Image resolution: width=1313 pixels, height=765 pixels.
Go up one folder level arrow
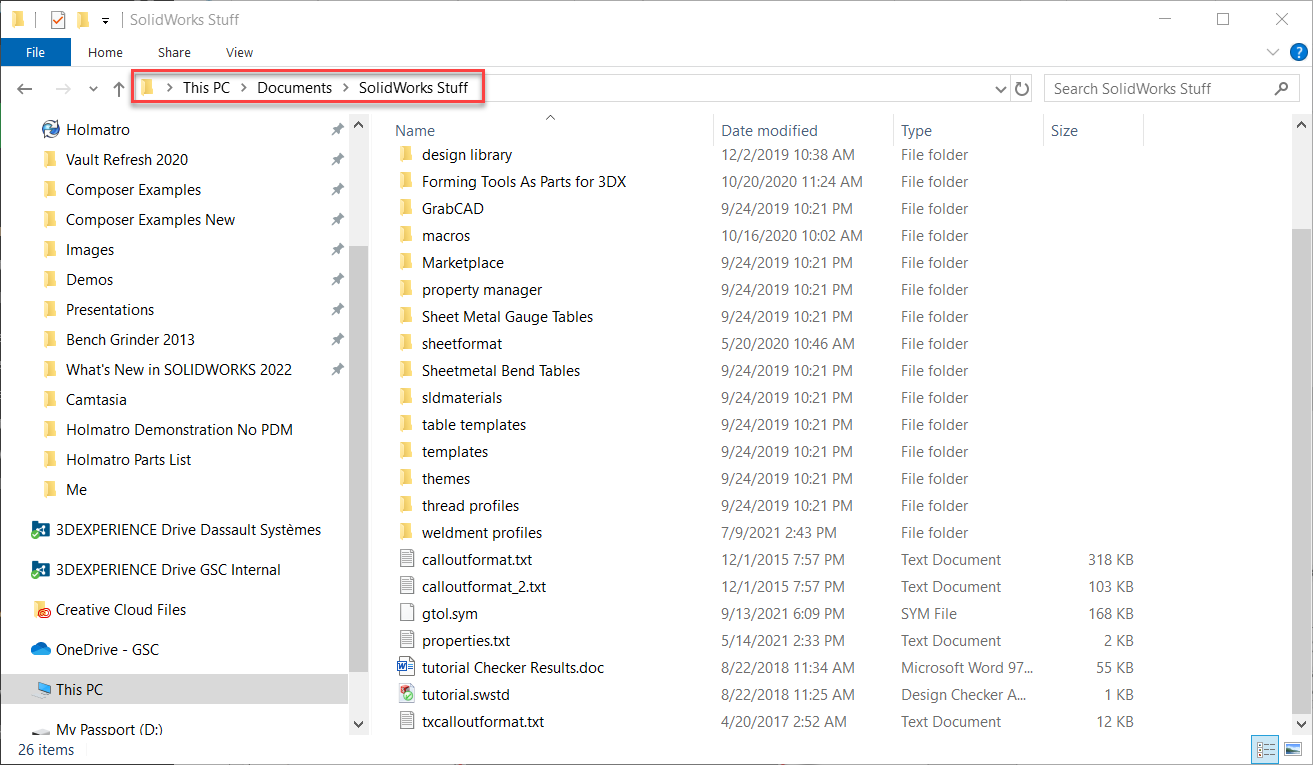(119, 89)
